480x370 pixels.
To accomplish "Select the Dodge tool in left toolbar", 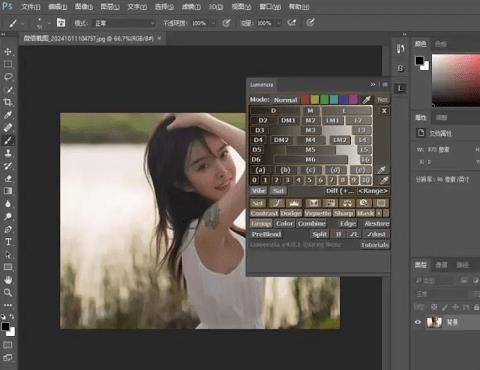I will point(8,216).
